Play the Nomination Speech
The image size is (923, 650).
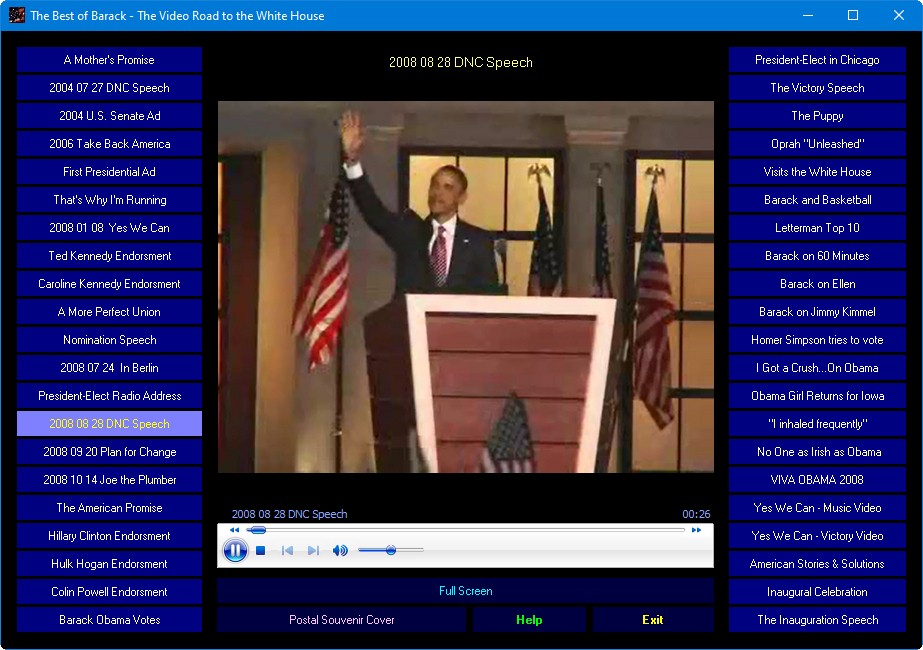(109, 339)
